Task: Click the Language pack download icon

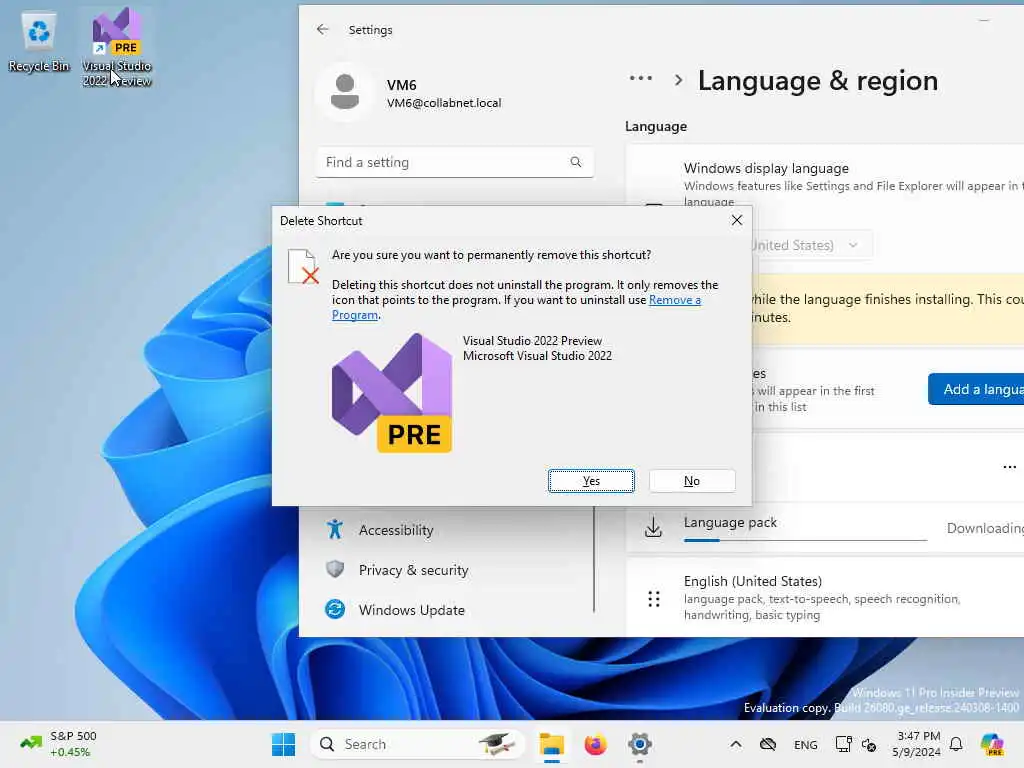Action: pyautogui.click(x=653, y=527)
